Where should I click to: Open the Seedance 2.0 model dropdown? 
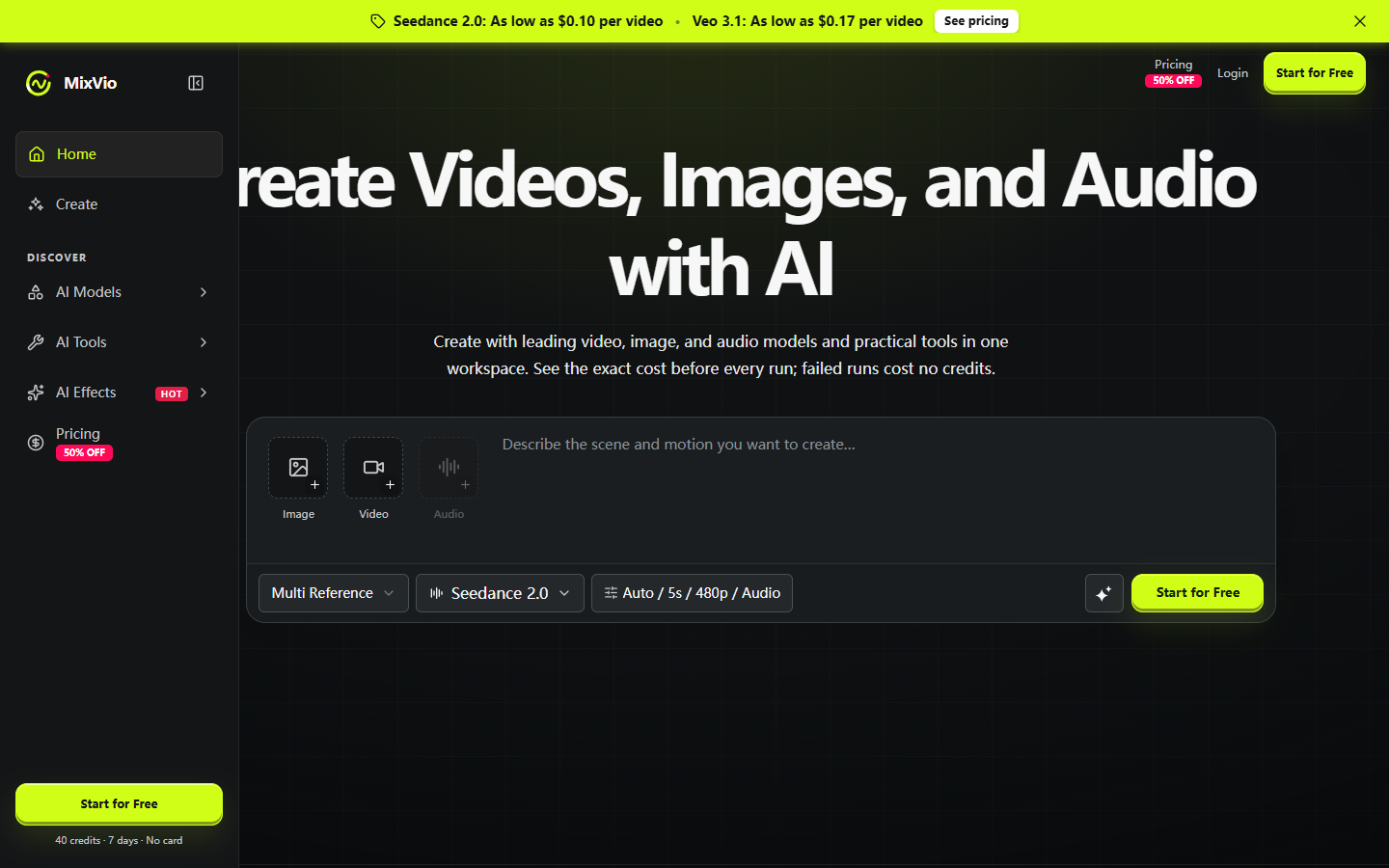point(500,593)
